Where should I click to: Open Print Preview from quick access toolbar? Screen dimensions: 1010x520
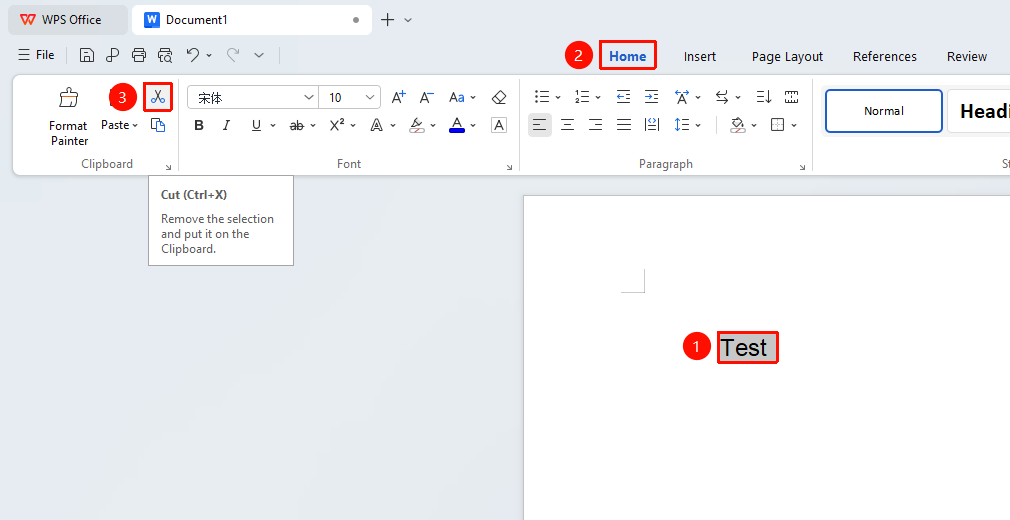165,55
